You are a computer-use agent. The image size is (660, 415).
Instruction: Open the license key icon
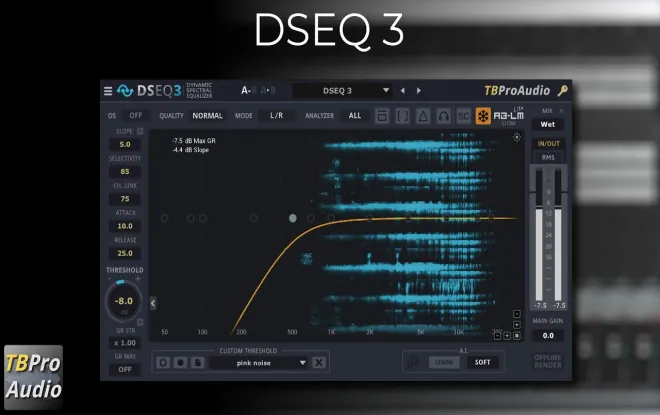coord(563,90)
